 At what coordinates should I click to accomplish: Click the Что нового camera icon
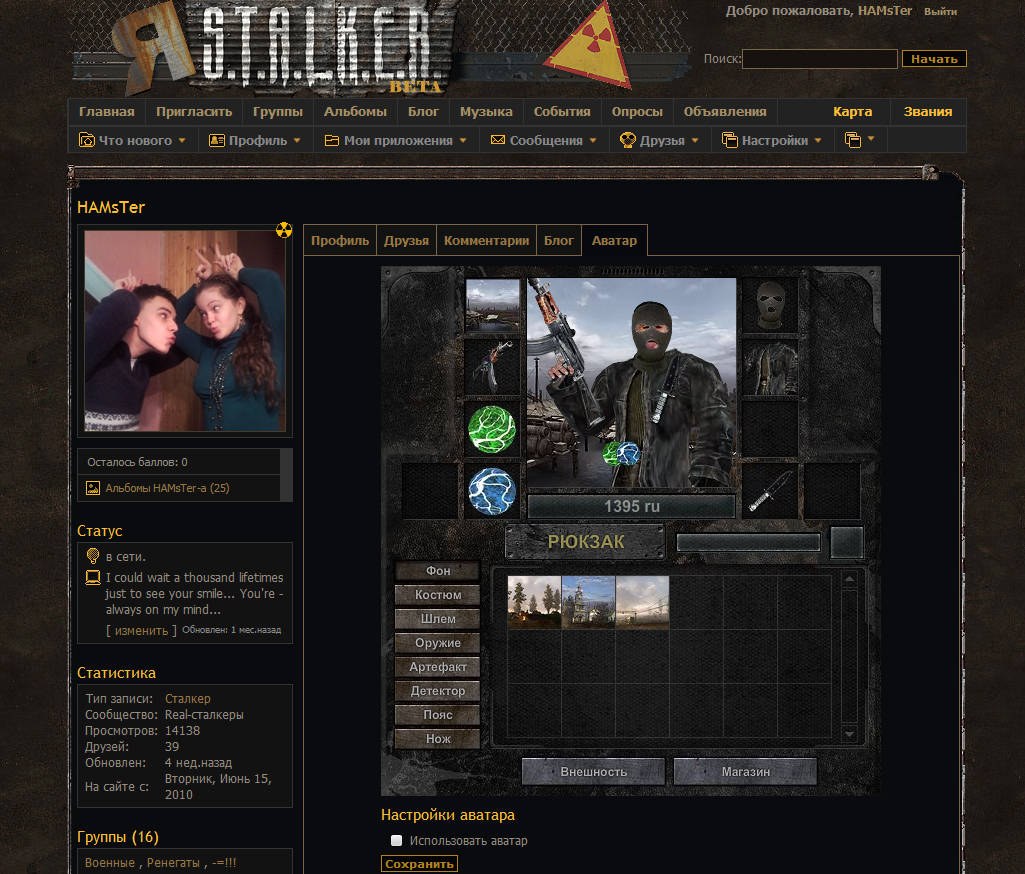(x=86, y=140)
